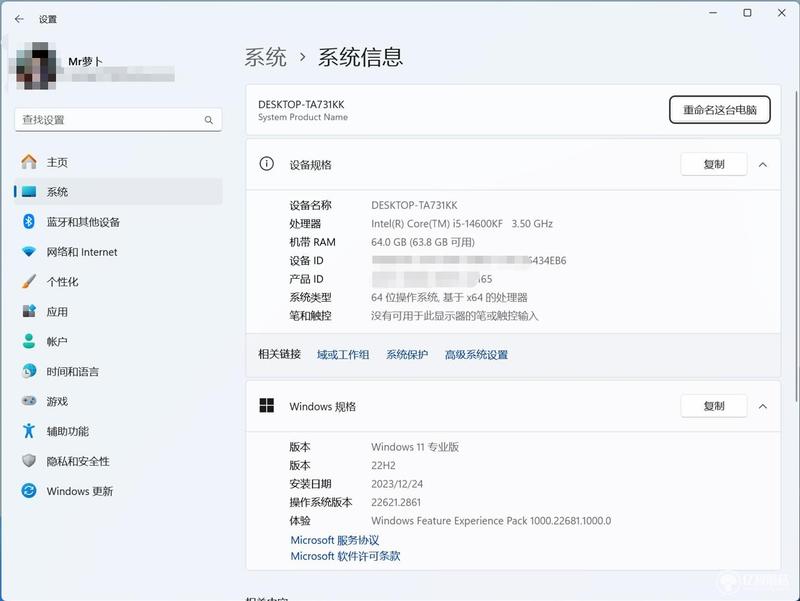
Task: Click the Bluetooth icon in sidebar
Action: tap(29, 221)
